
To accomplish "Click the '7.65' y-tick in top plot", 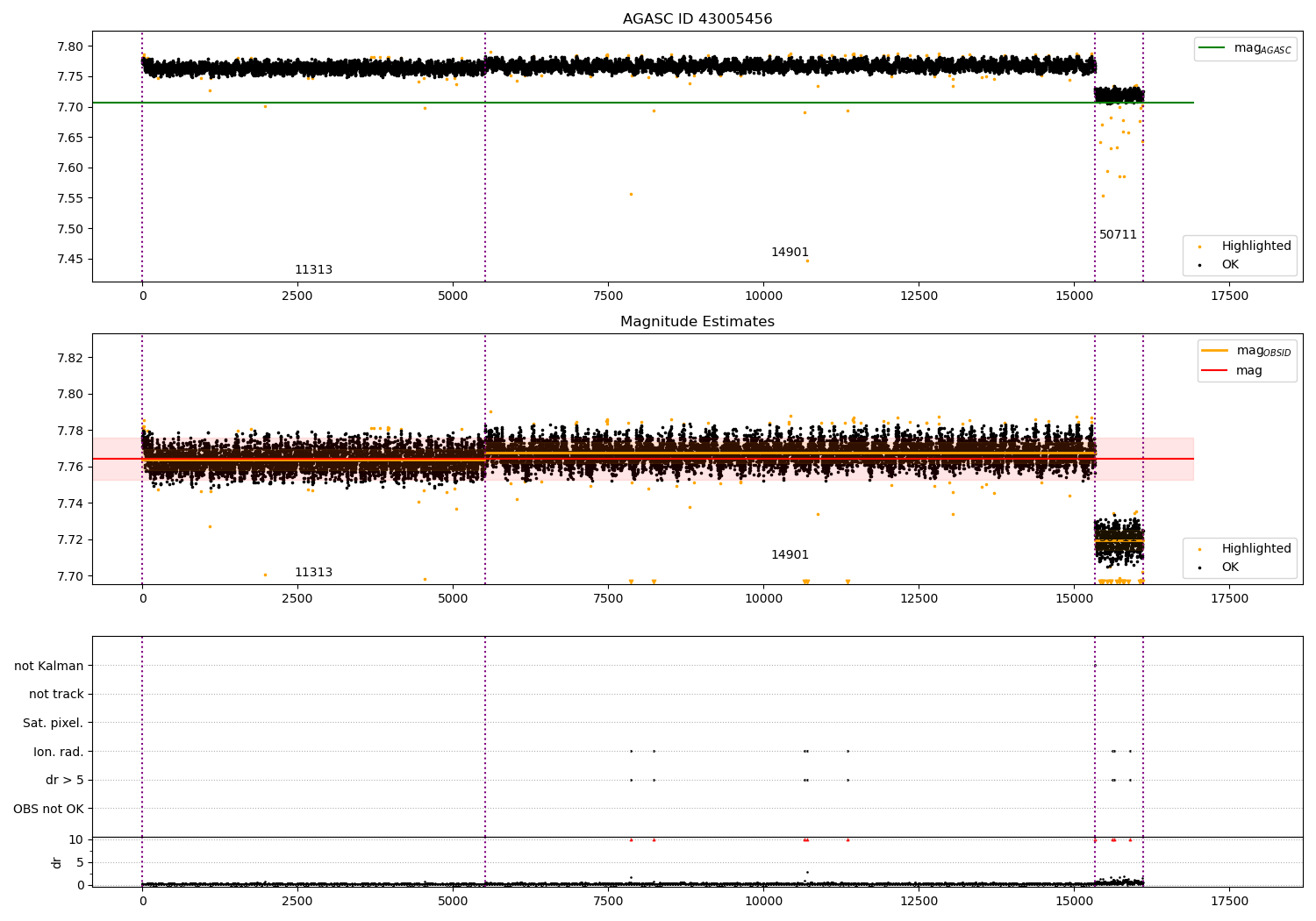I will (x=69, y=138).
